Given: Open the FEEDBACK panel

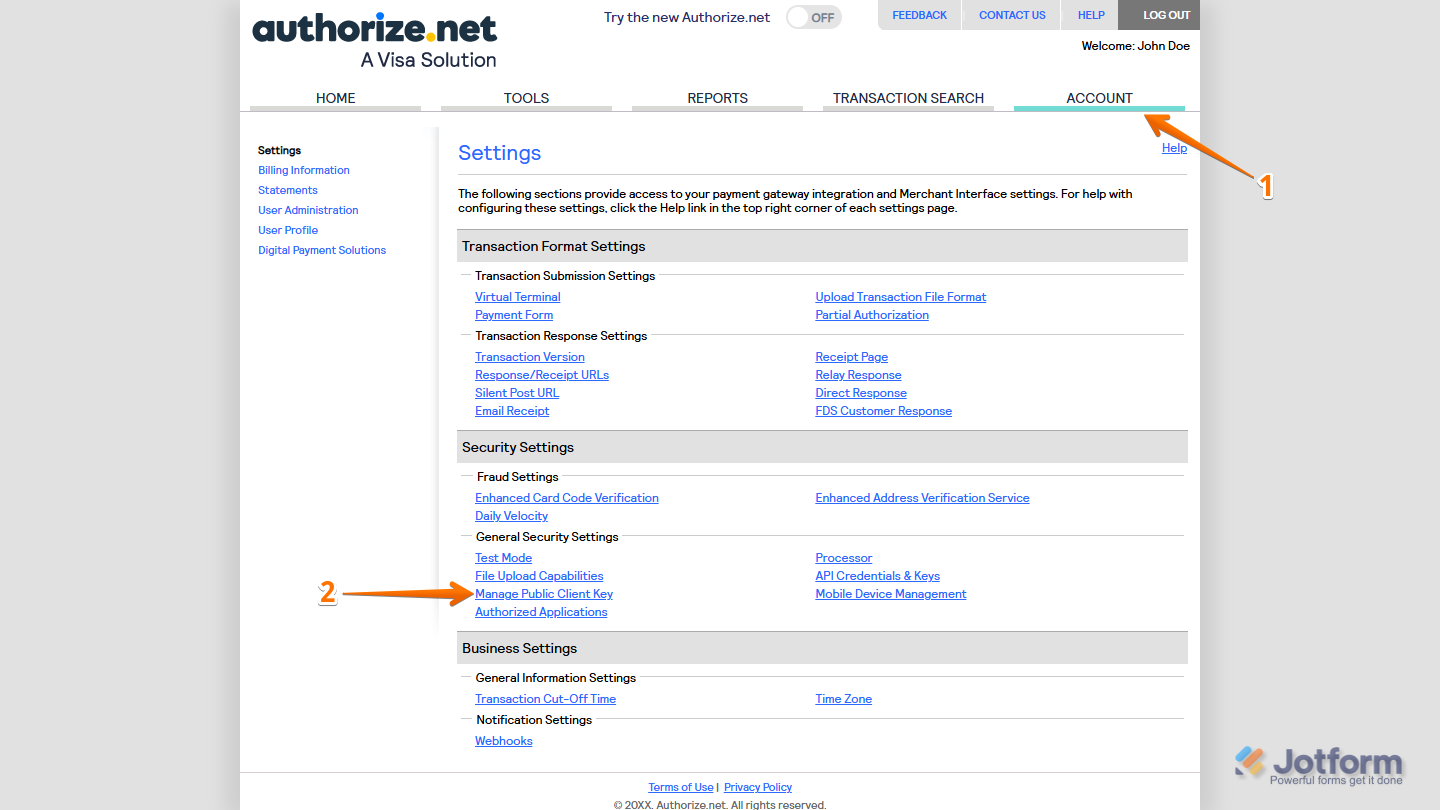Looking at the screenshot, I should pyautogui.click(x=919, y=14).
